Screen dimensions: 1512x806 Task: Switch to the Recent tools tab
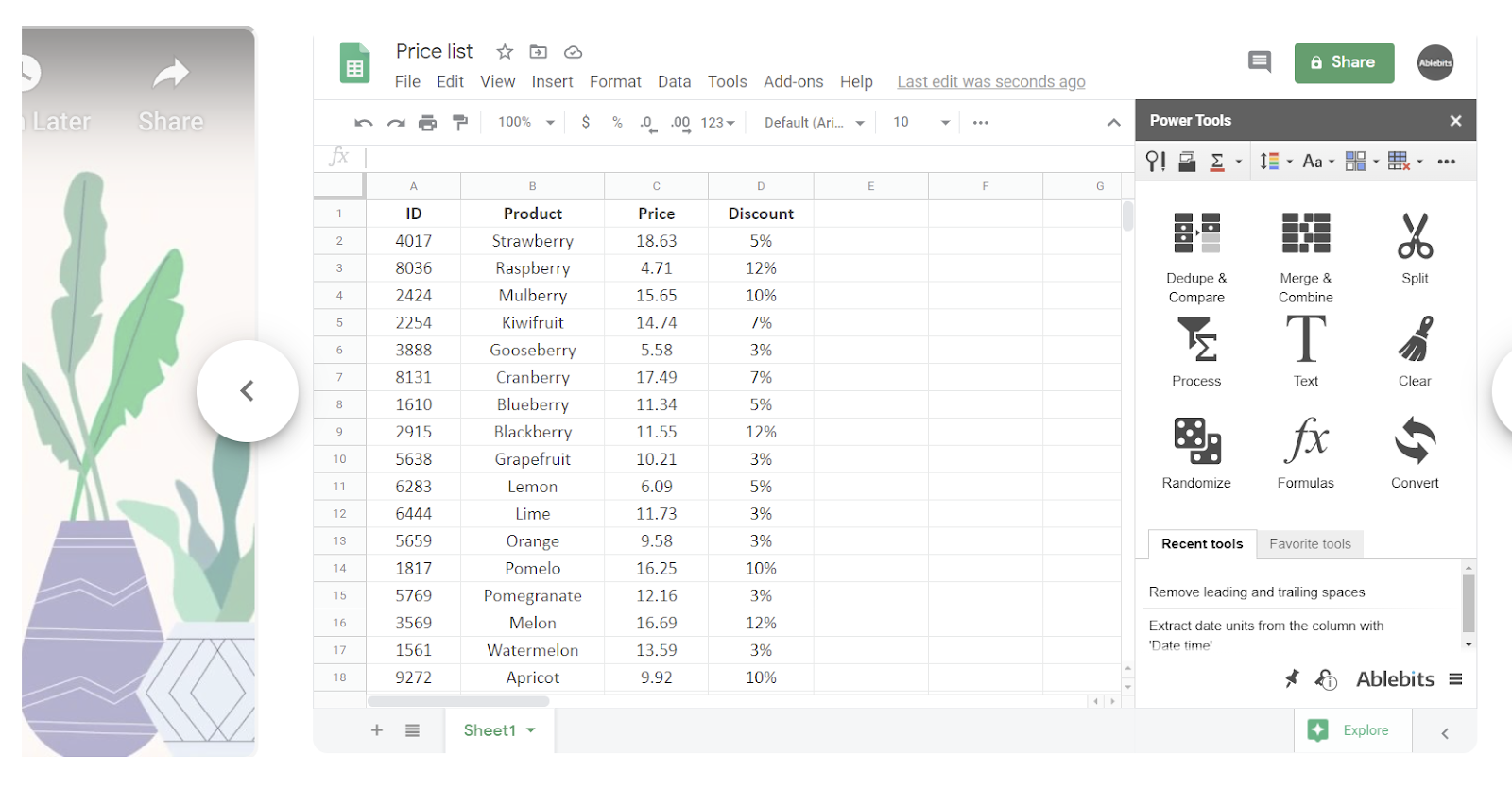[1202, 544]
